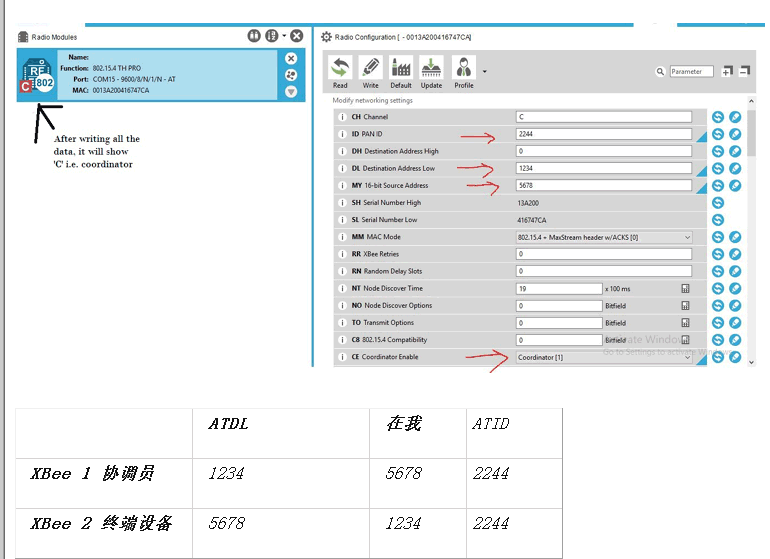Viewport: 770px width, 559px height.
Task: Click the XBee 2 row label
Action: (101, 524)
